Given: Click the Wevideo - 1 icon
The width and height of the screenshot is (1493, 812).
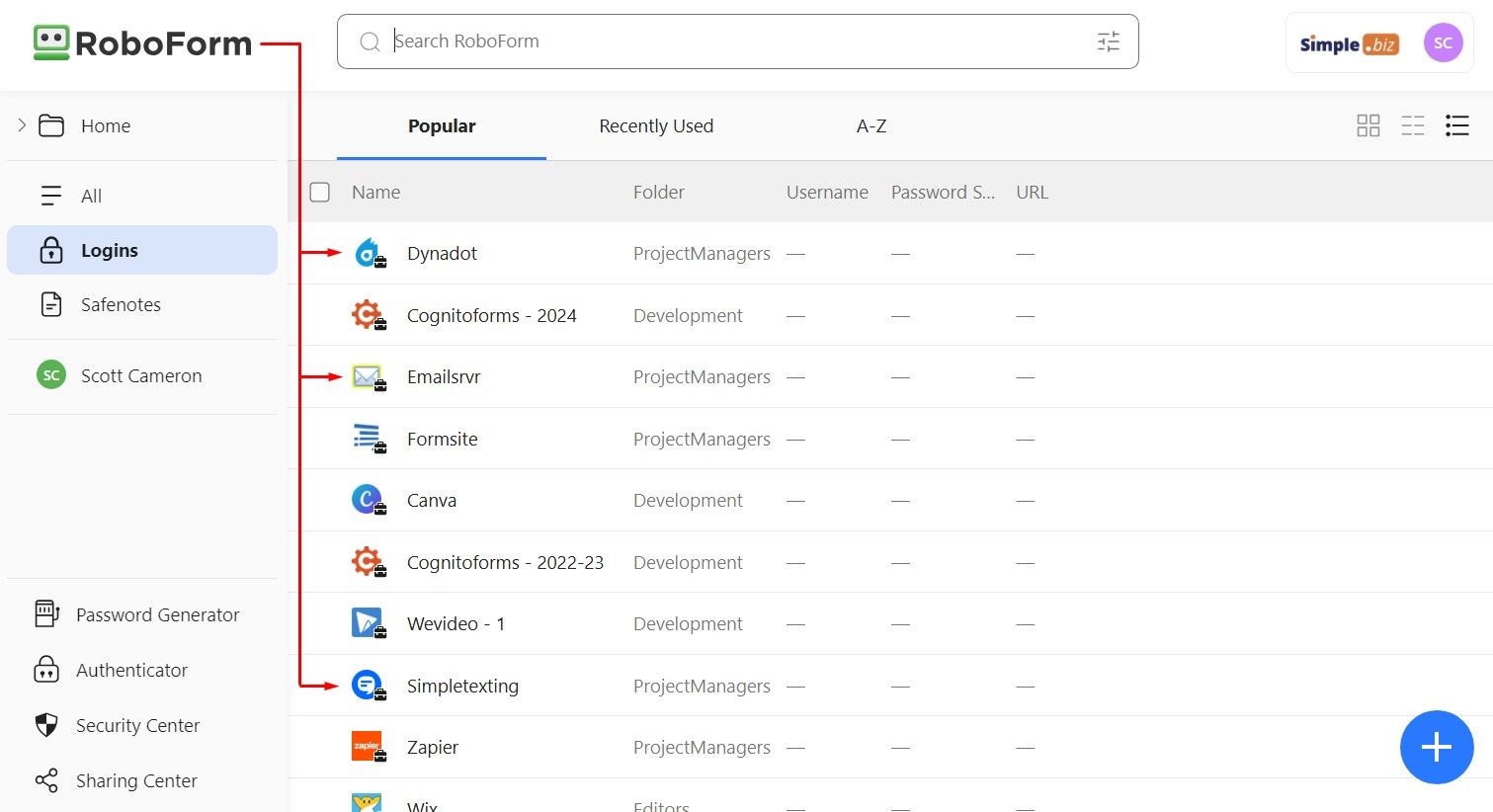Looking at the screenshot, I should (x=368, y=624).
